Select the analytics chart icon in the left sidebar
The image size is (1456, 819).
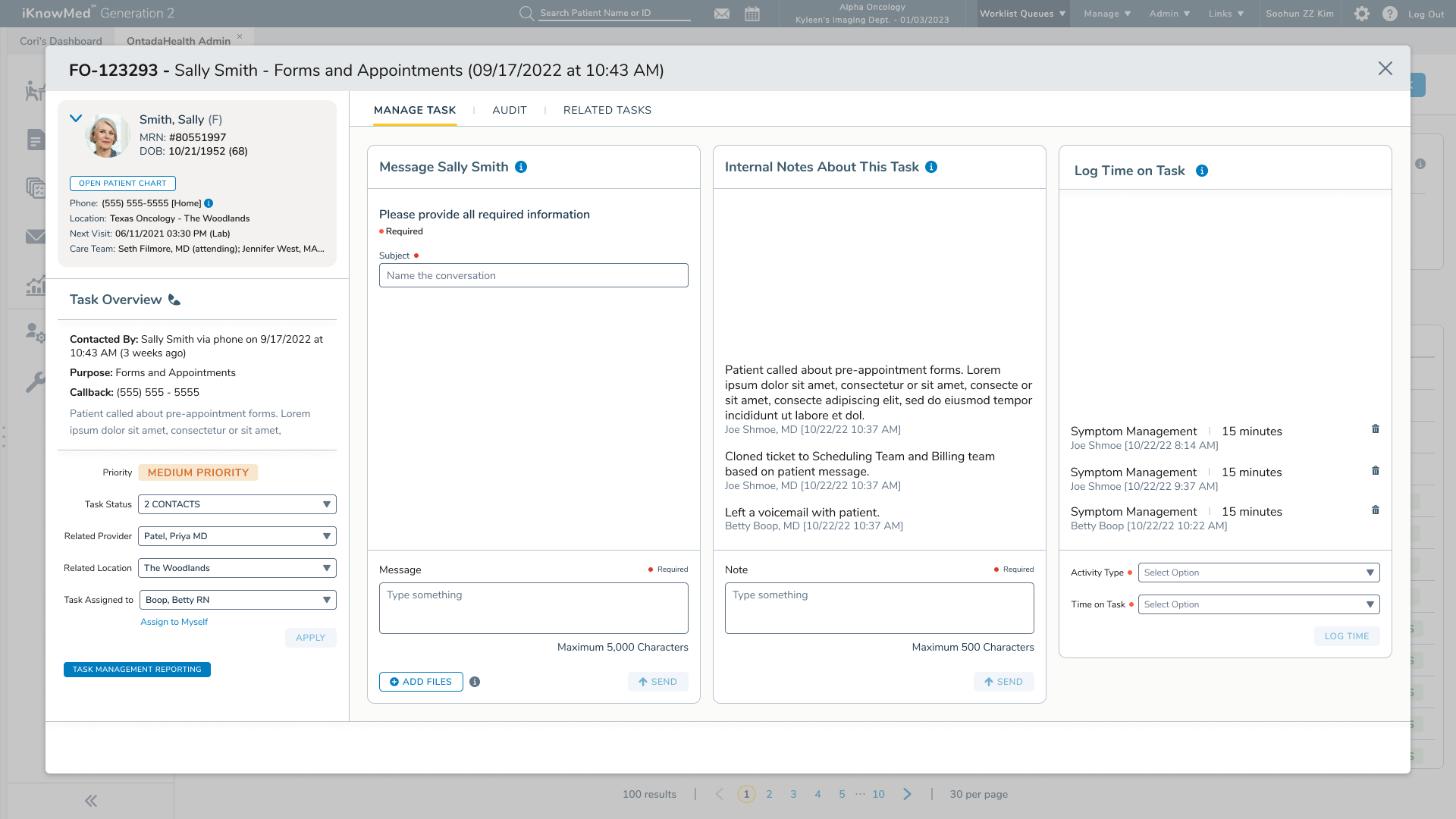pos(36,286)
